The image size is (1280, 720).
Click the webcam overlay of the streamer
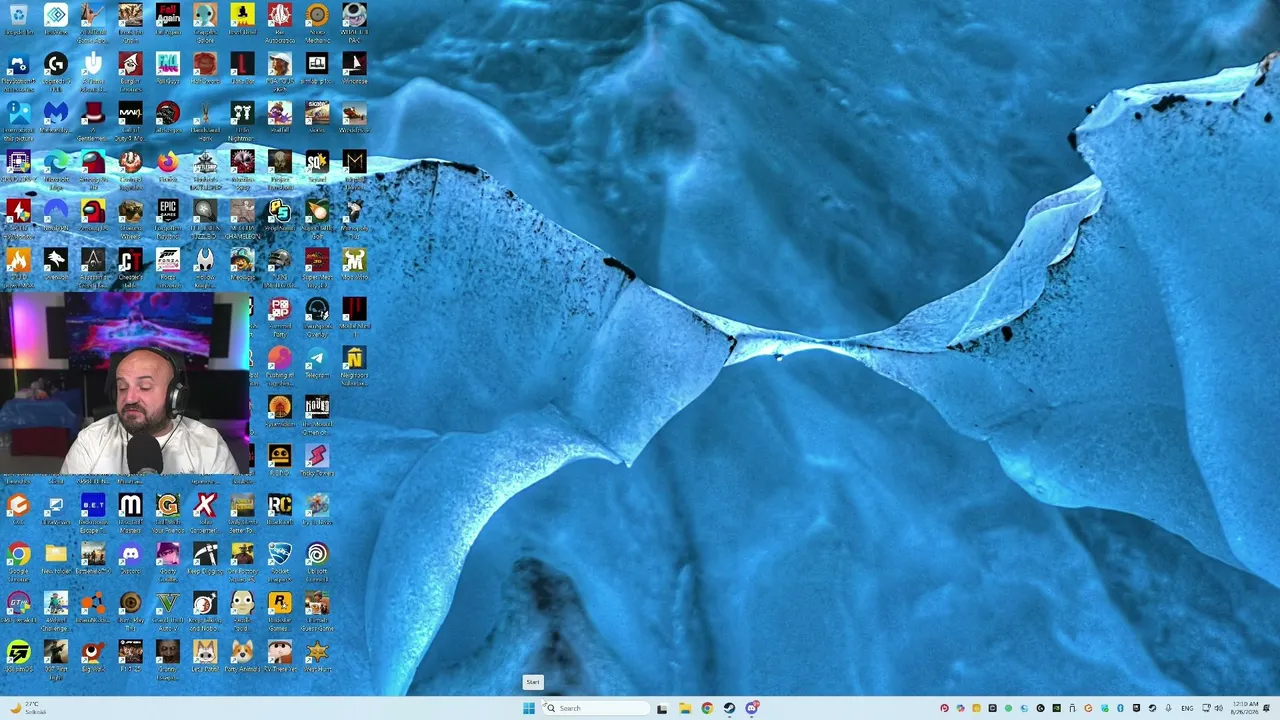[x=125, y=383]
